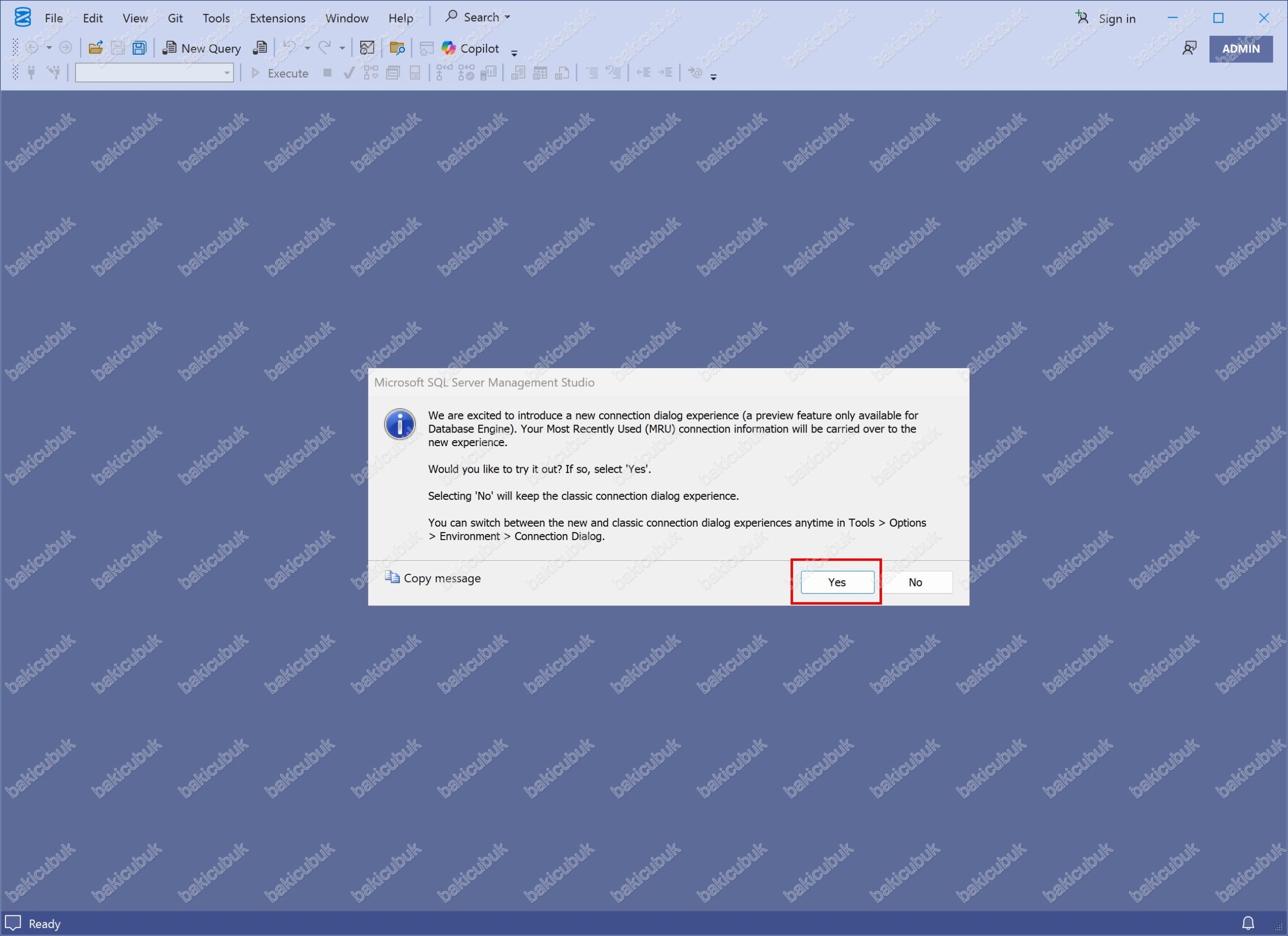This screenshot has height=936, width=1288.
Task: Click the Change Connection icon
Action: click(54, 72)
